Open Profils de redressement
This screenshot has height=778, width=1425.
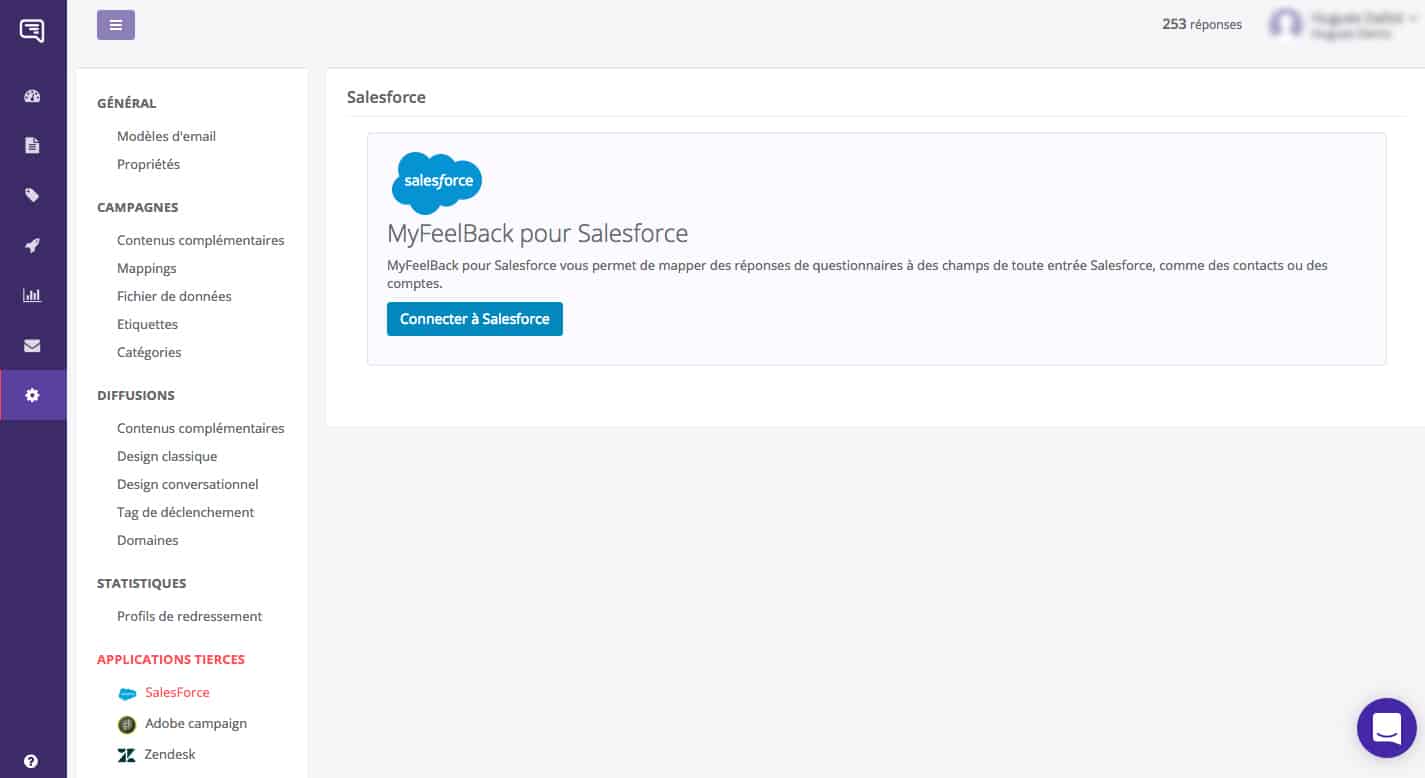[189, 616]
